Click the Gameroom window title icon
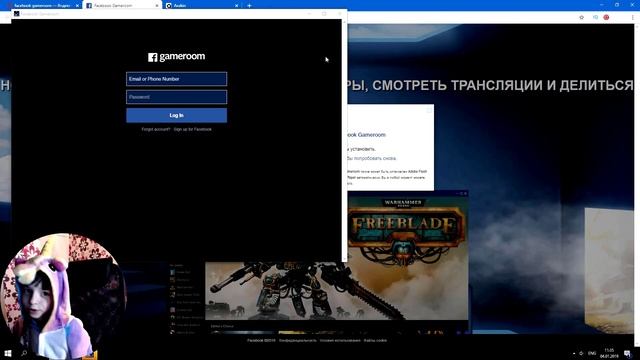Viewport: 640px width, 360px height. click(x=17, y=13)
